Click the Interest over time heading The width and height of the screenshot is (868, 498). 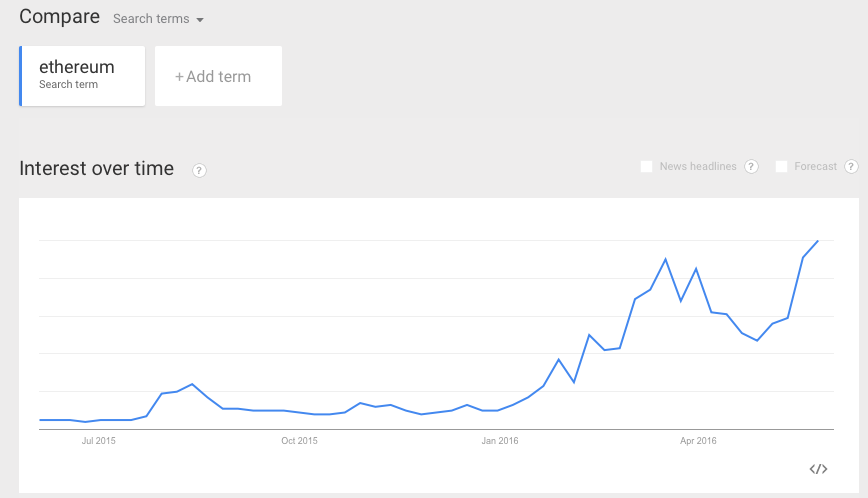tap(96, 169)
